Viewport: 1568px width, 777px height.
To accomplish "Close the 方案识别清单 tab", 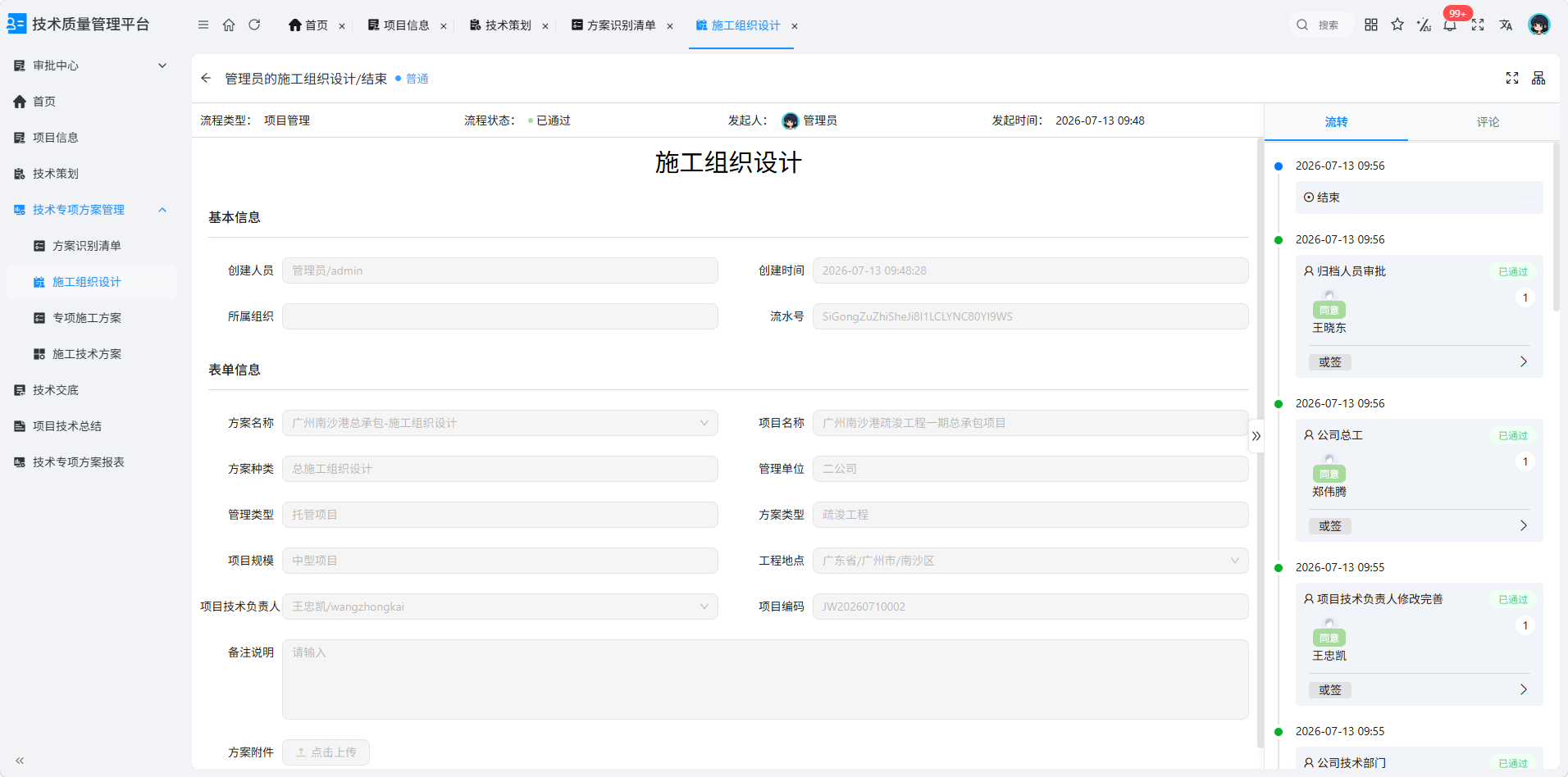I will tap(670, 26).
